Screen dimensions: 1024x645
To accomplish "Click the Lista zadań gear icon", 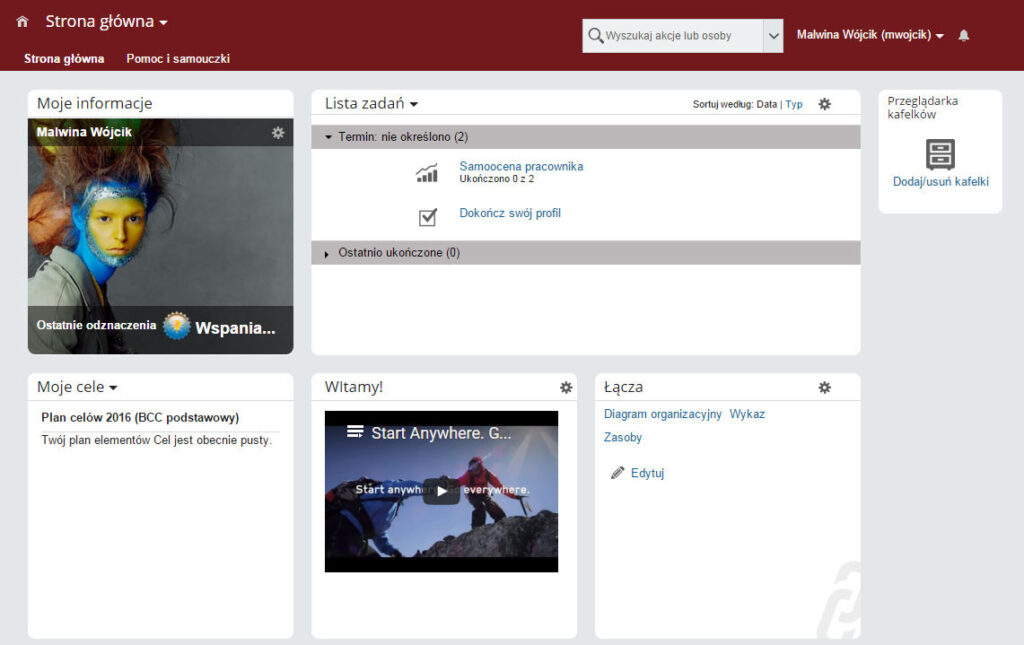I will click(x=825, y=104).
